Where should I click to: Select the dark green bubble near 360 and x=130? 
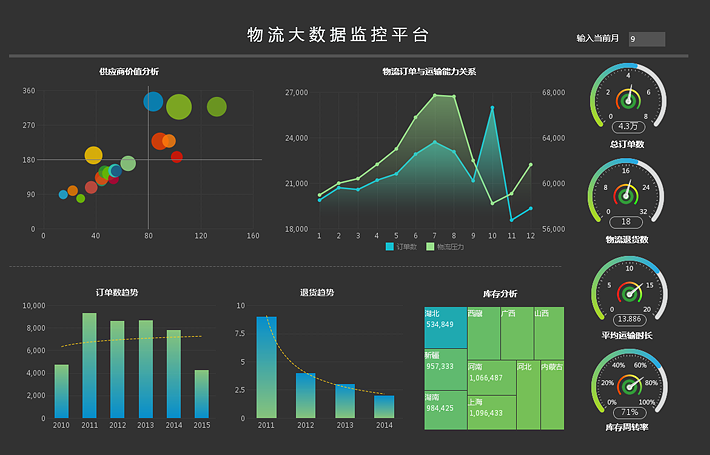coord(216,107)
